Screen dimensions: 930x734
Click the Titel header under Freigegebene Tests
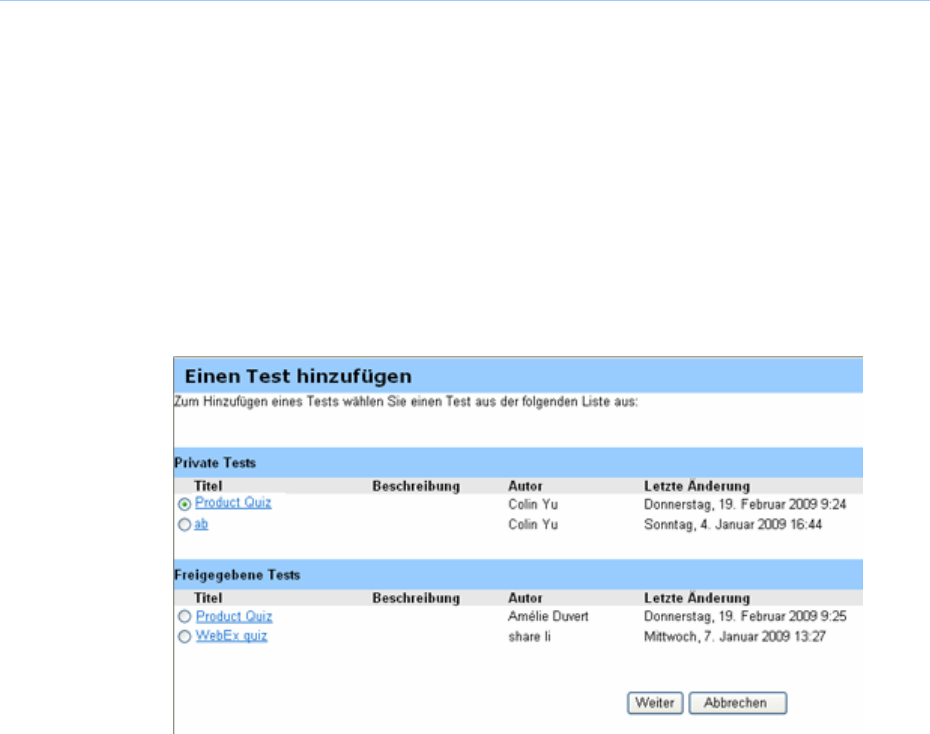pos(208,598)
